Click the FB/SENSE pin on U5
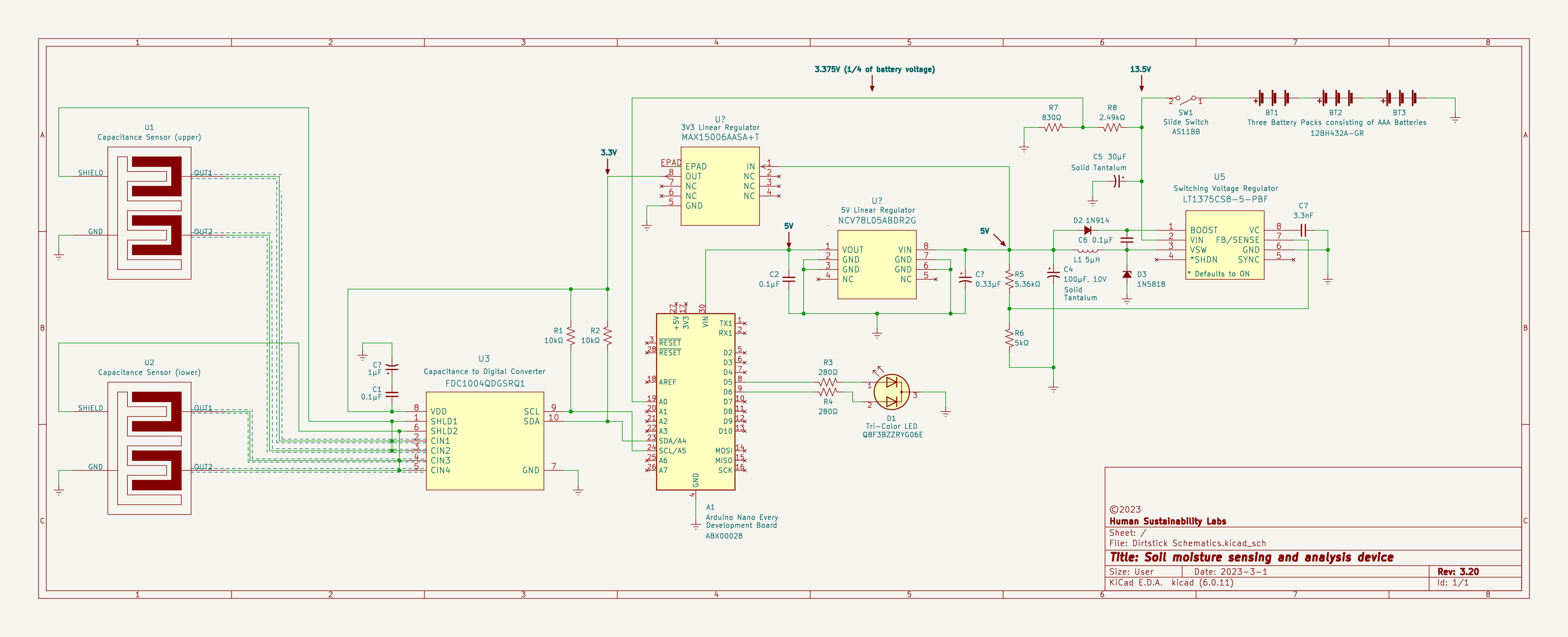This screenshot has width=1568, height=637. point(1237,240)
